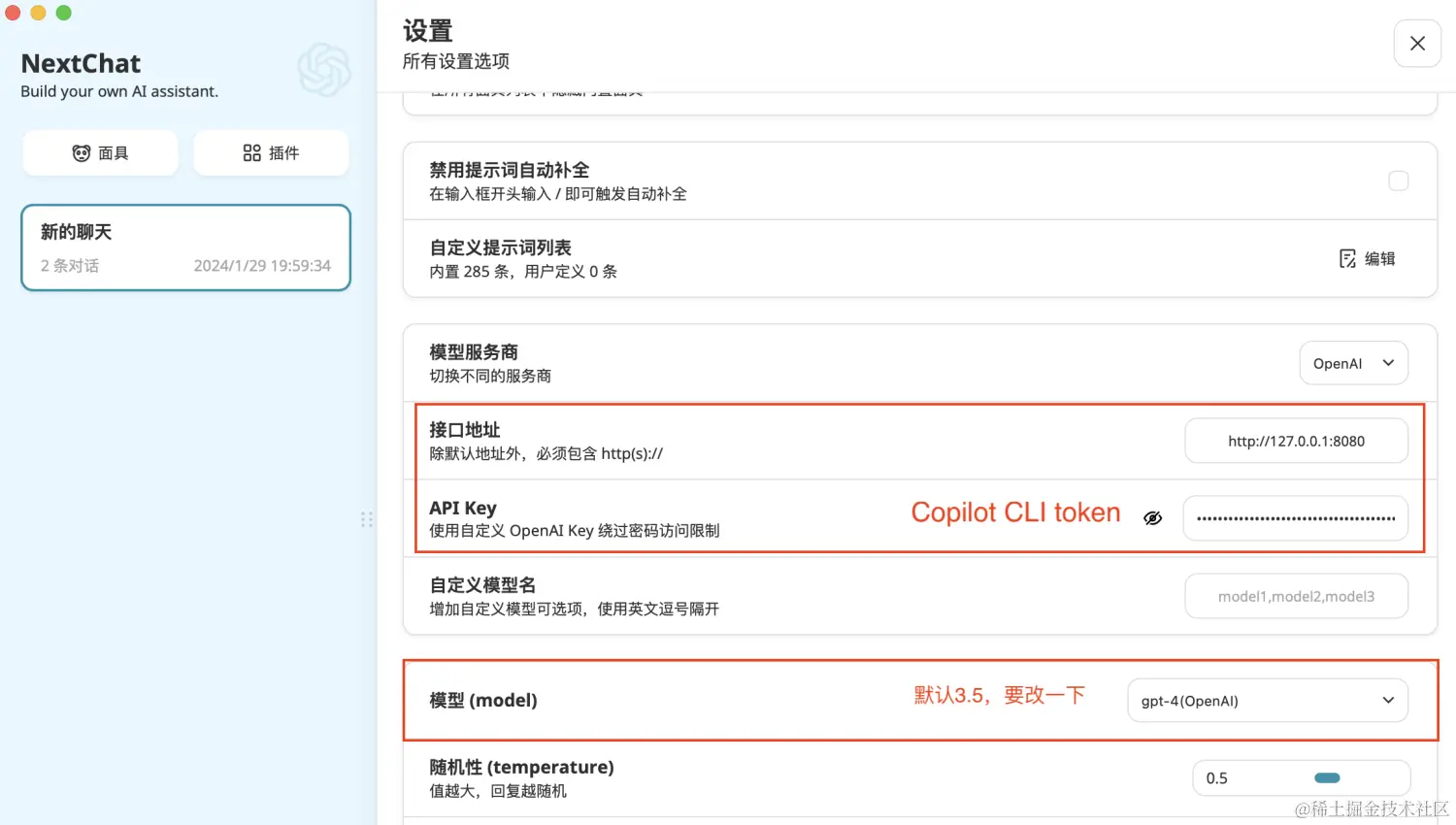The image size is (1456, 825).
Task: Click the 编辑 edit prompt list button
Action: (1368, 258)
